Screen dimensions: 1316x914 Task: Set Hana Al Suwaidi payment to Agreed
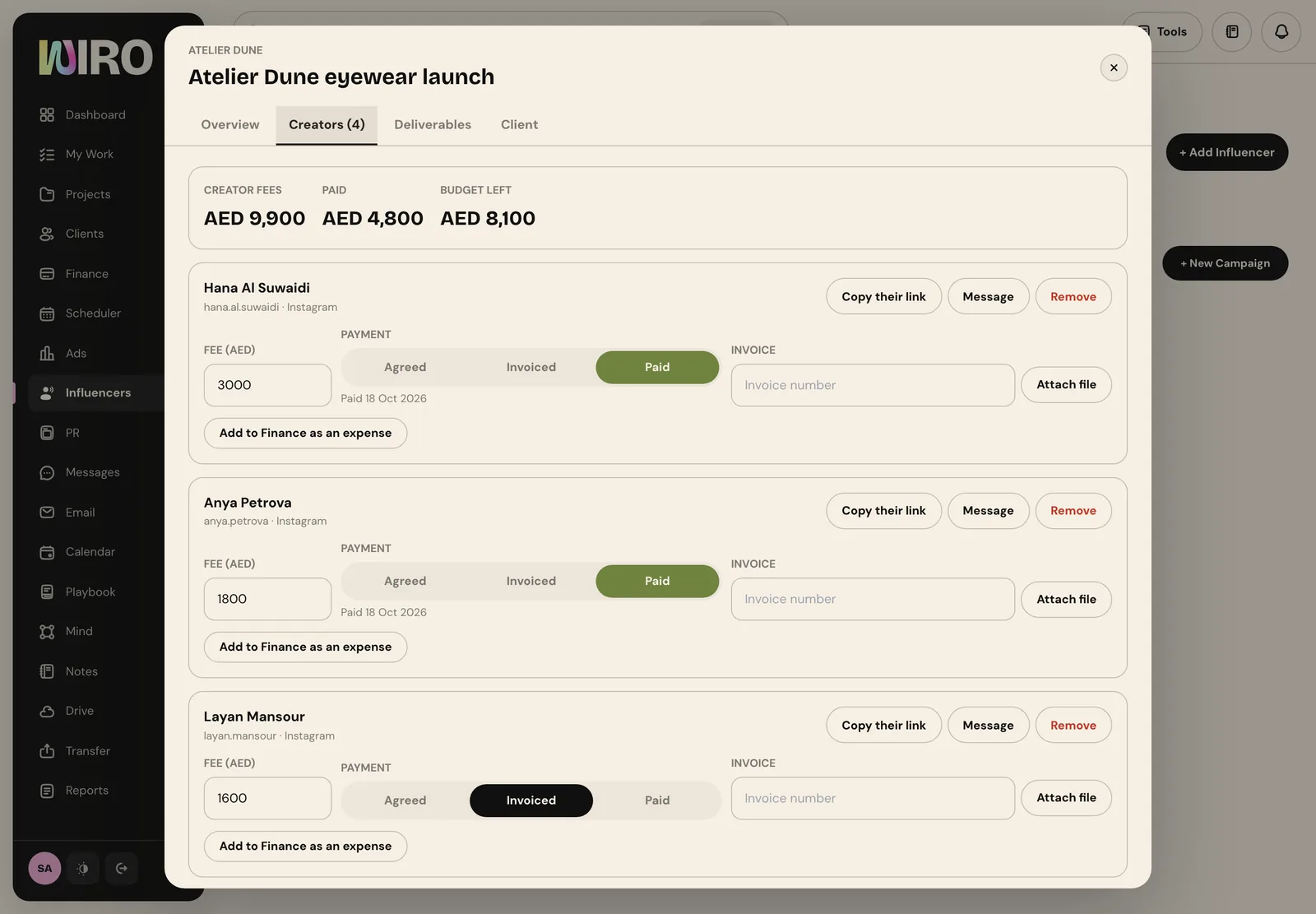(x=405, y=367)
